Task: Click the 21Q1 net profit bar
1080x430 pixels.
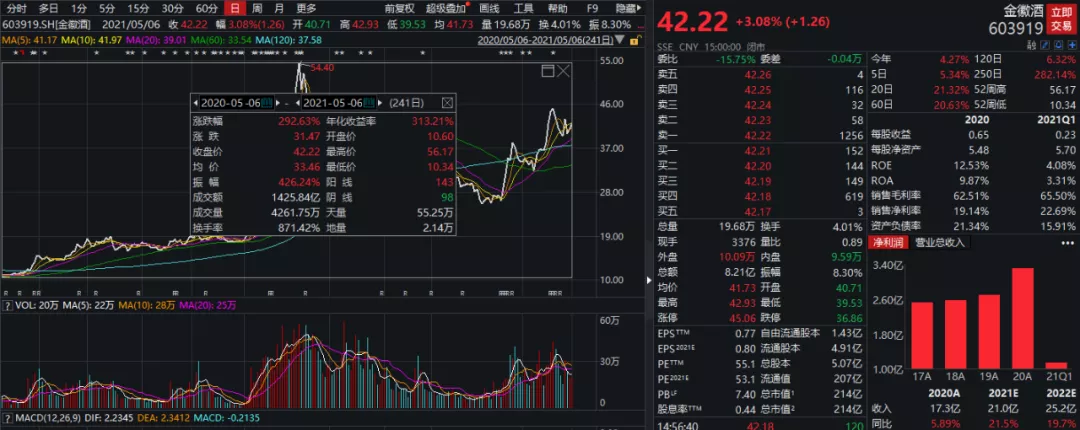Action: click(1055, 365)
